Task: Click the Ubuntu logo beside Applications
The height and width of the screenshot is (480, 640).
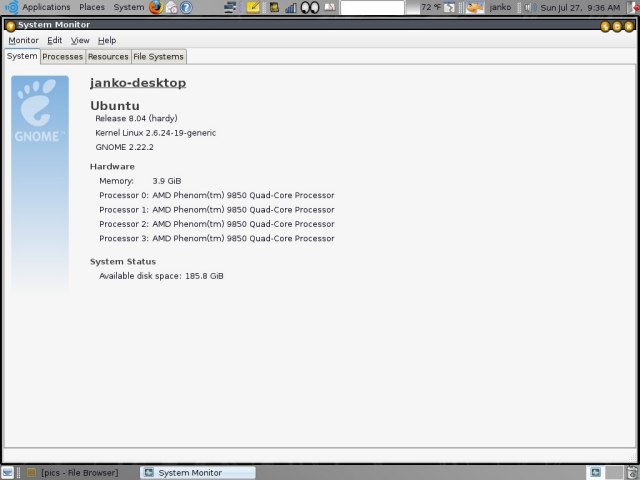Action: tap(12, 7)
